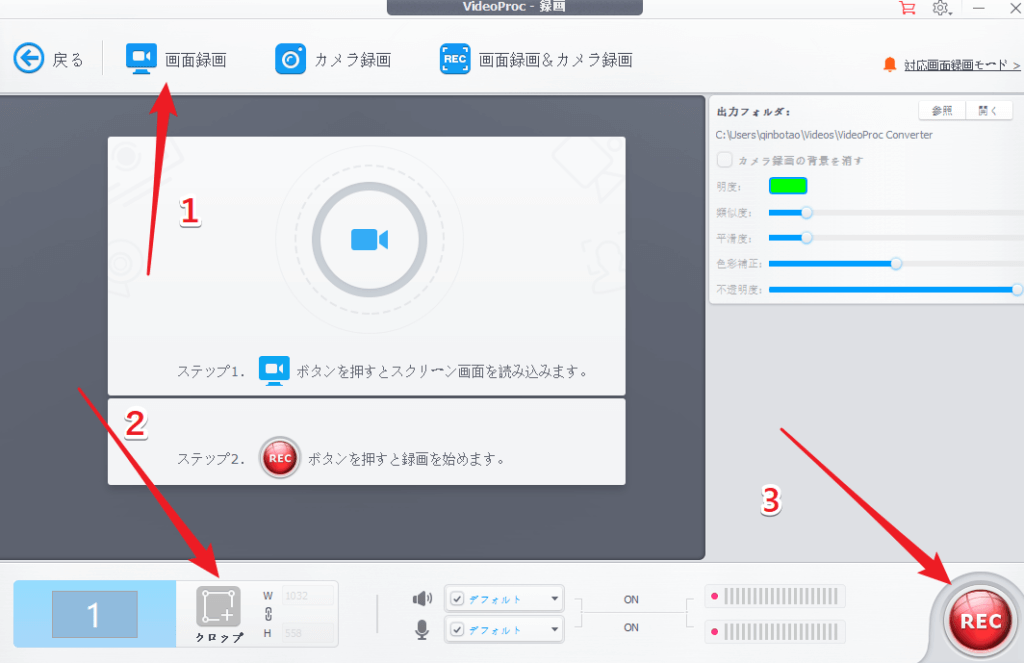
Task: Click the W width input field
Action: (308, 596)
